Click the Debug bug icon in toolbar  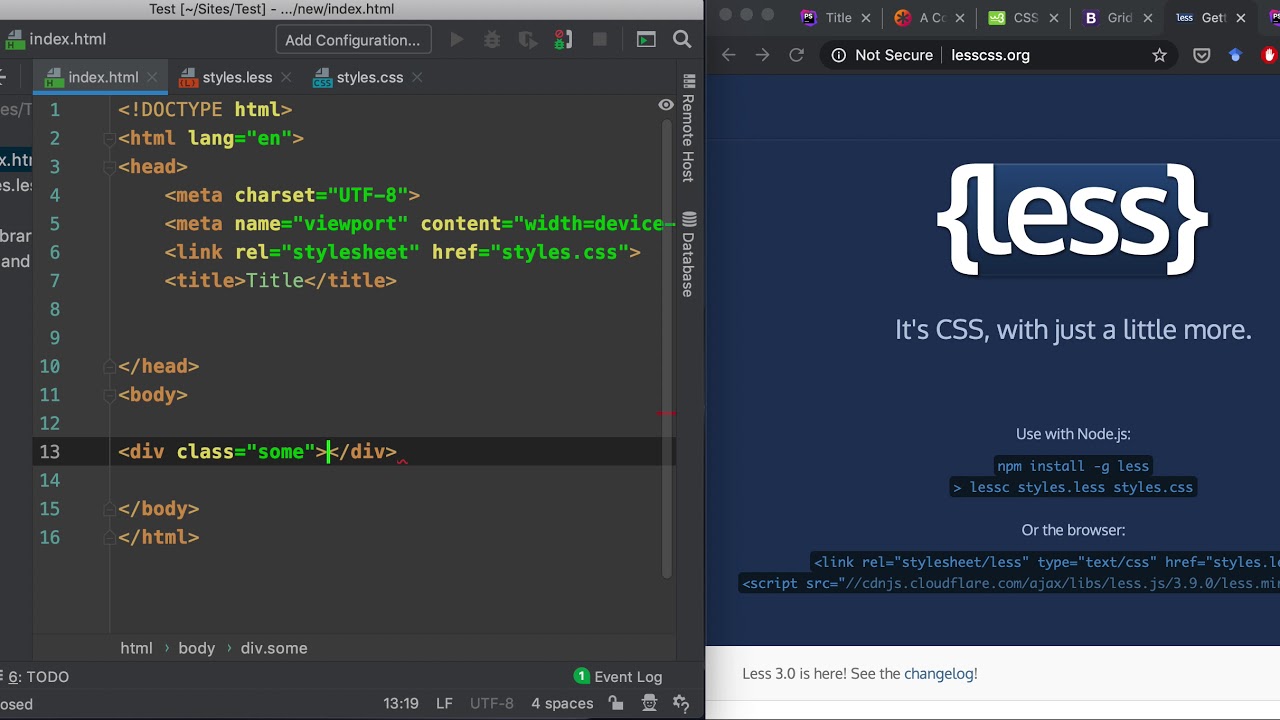(492, 40)
